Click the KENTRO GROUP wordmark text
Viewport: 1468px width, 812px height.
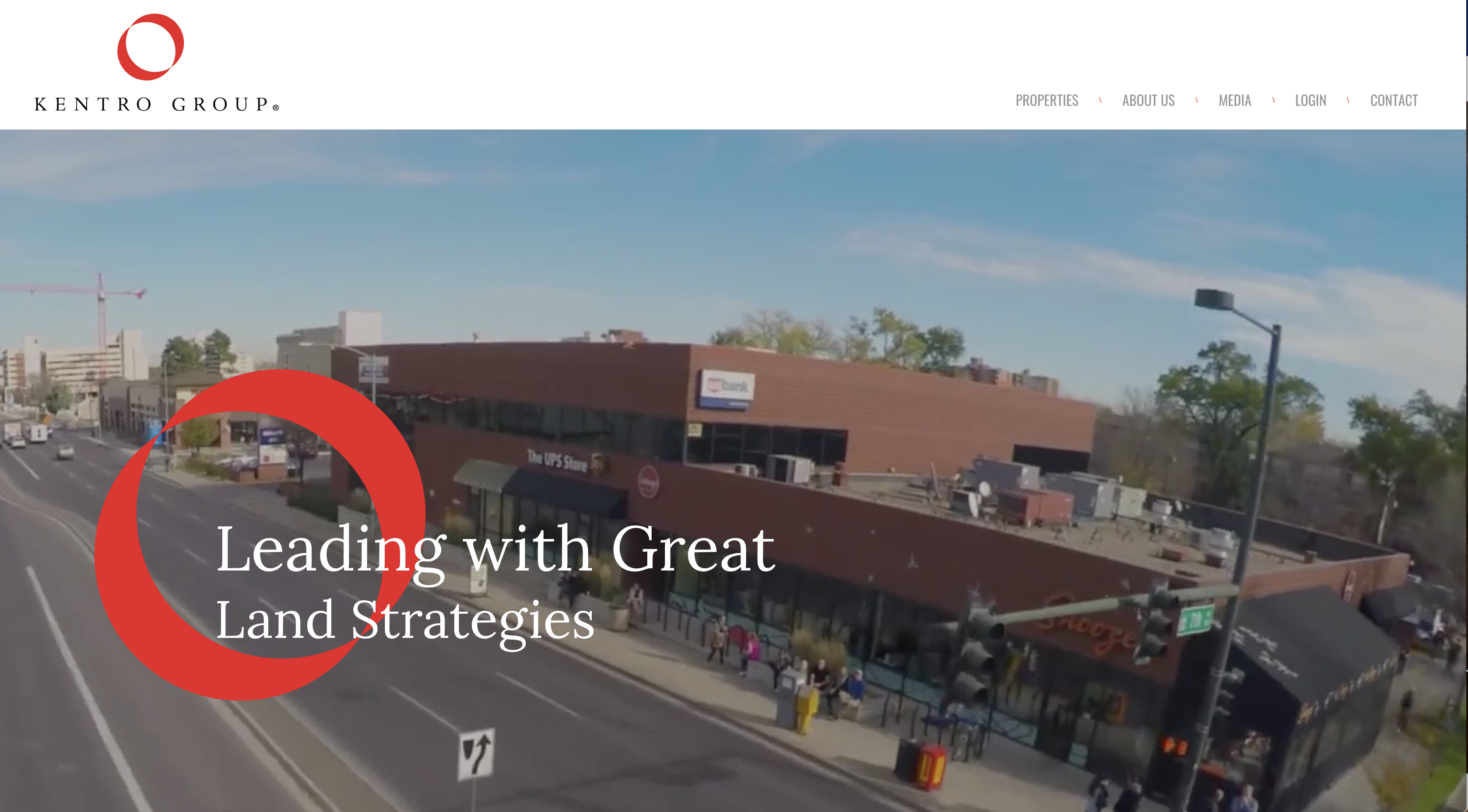(x=157, y=104)
